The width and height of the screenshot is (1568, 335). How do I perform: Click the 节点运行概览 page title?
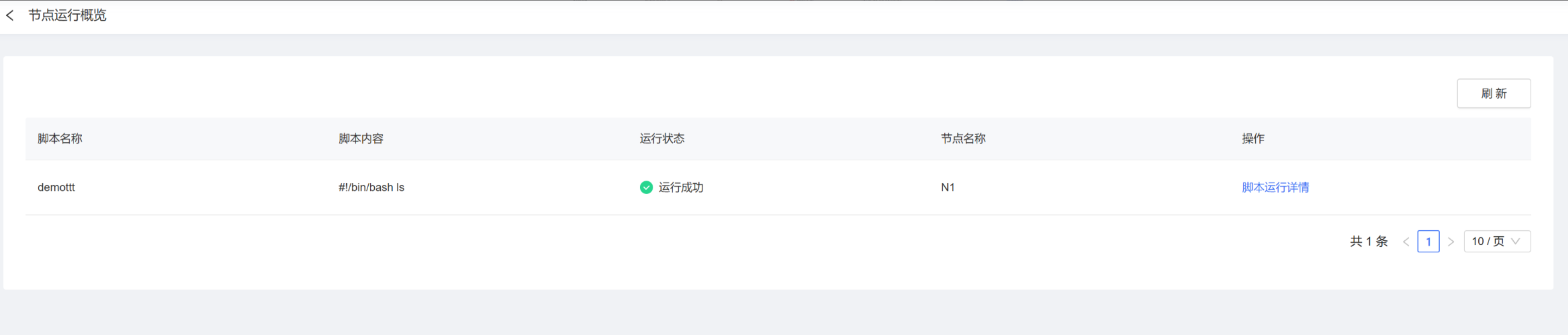point(67,15)
